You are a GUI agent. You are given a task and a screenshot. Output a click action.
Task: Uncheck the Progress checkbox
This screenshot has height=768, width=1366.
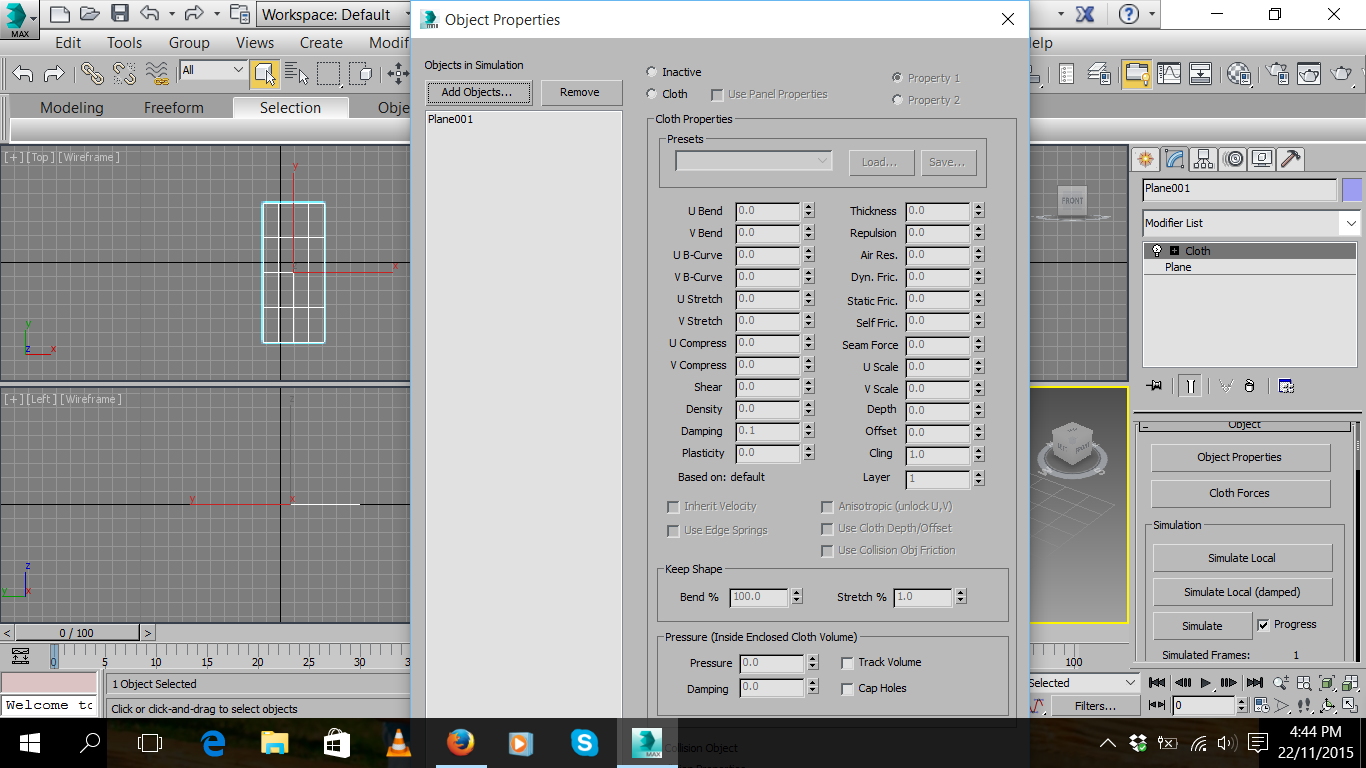point(1263,625)
